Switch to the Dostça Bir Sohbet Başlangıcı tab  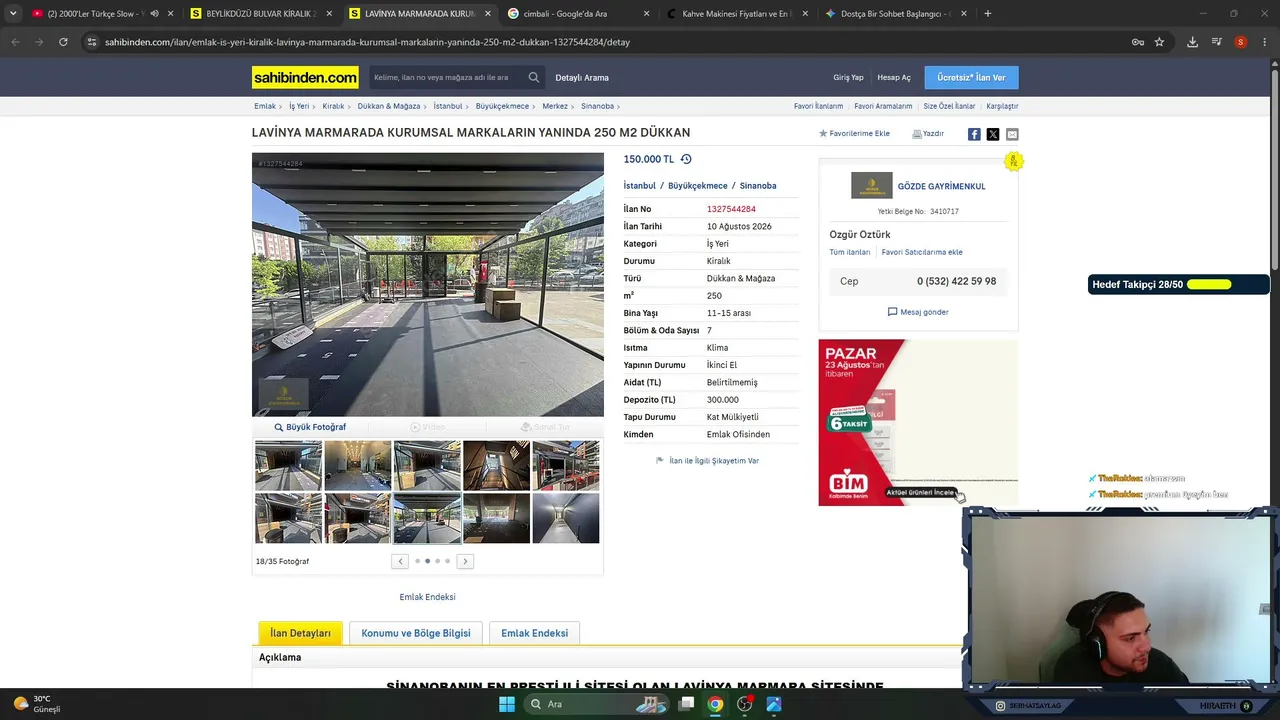(x=896, y=14)
